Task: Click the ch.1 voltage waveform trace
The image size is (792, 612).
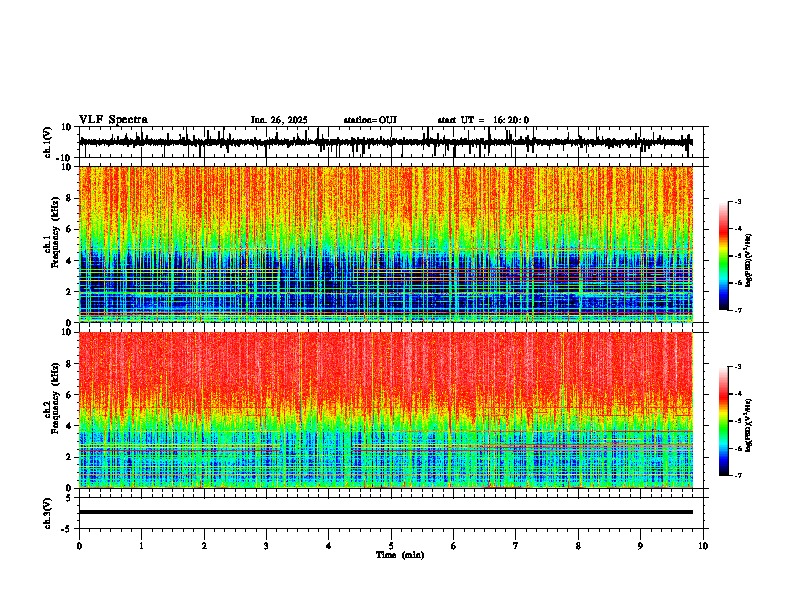Action: click(385, 142)
